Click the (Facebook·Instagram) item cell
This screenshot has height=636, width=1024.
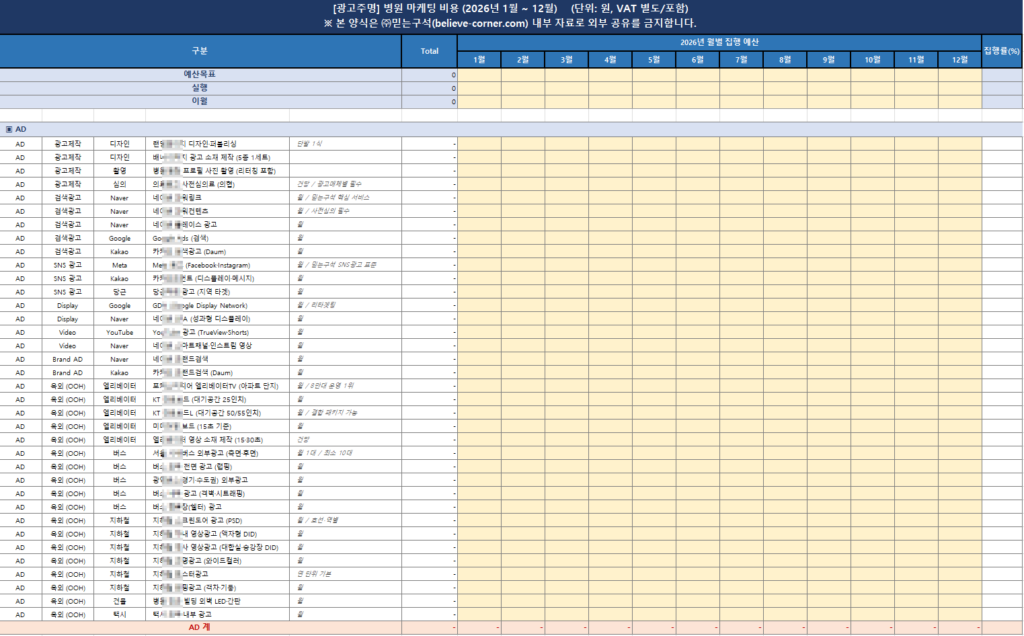(217, 265)
